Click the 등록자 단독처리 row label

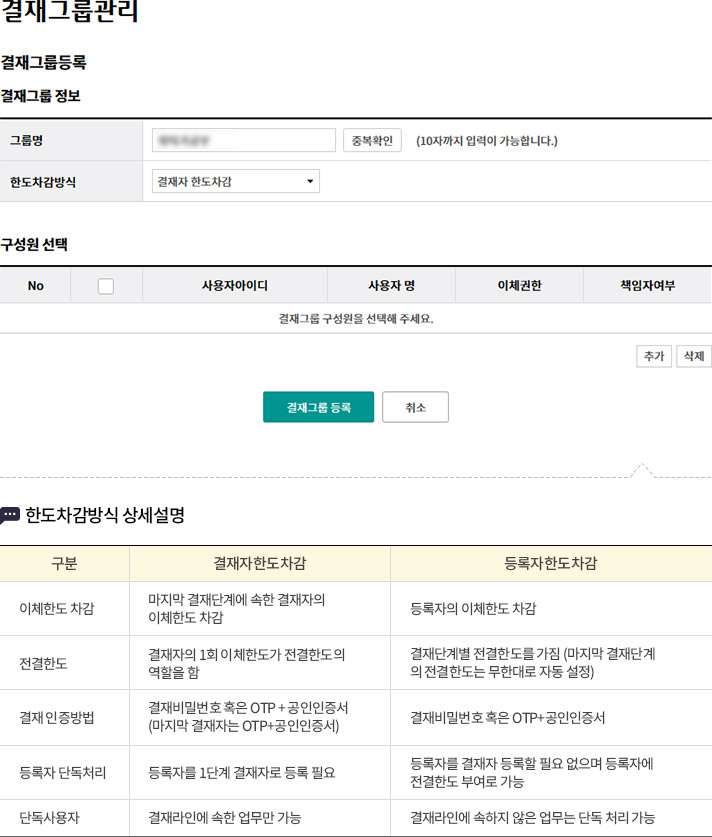point(63,772)
